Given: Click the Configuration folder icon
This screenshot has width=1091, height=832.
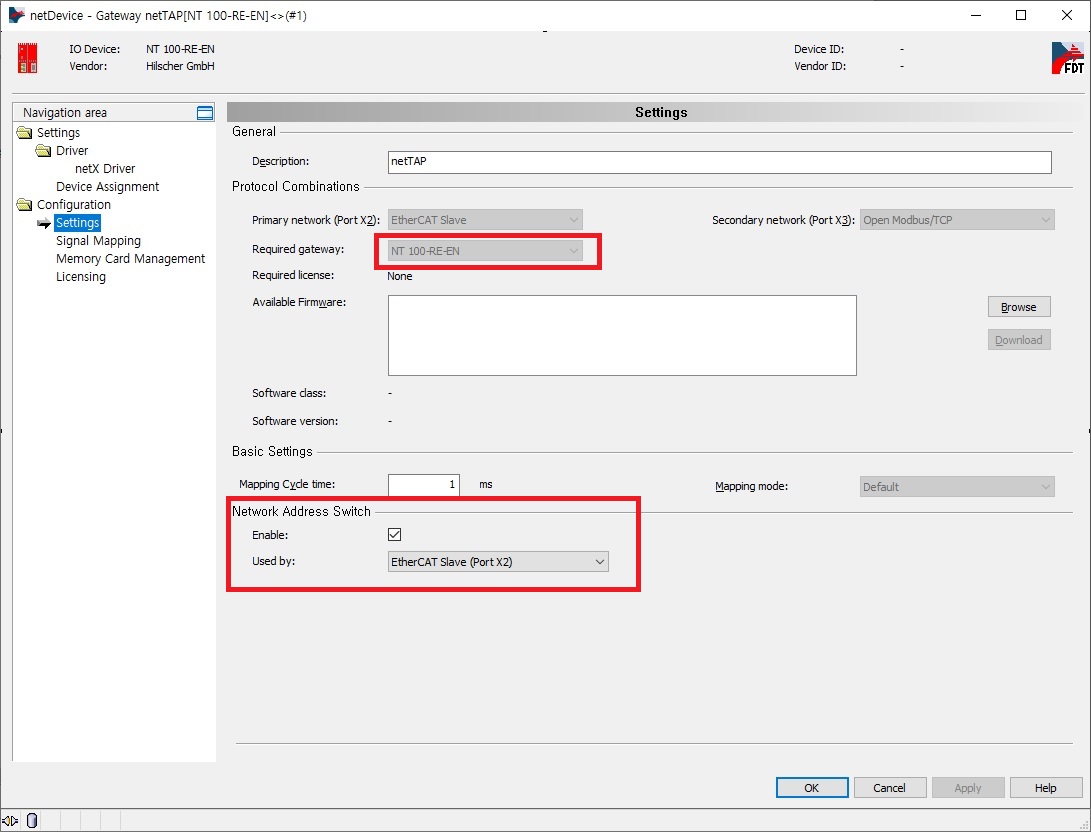Looking at the screenshot, I should click(x=24, y=205).
